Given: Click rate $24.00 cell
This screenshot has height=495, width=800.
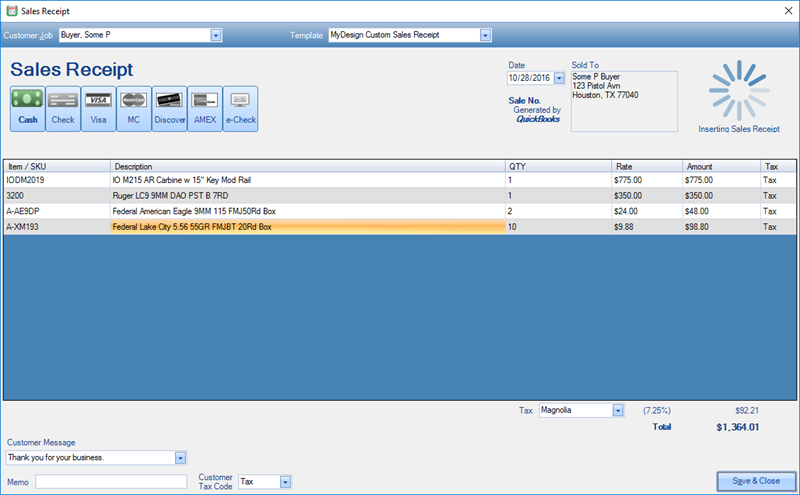Looking at the screenshot, I should (647, 211).
